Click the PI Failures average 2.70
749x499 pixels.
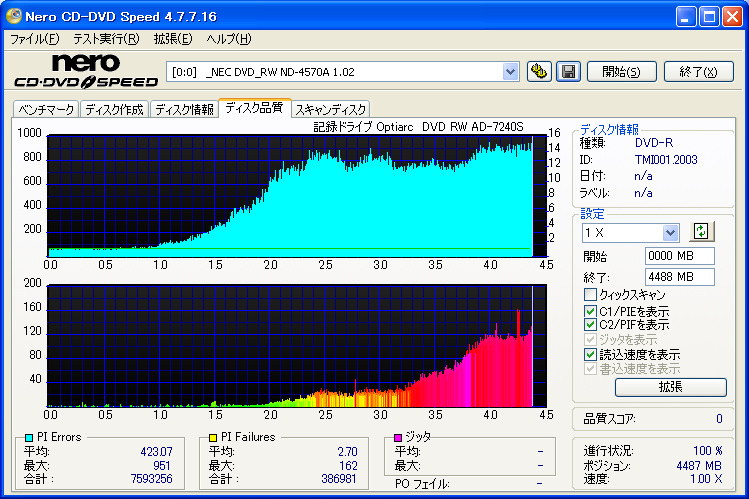coord(347,452)
